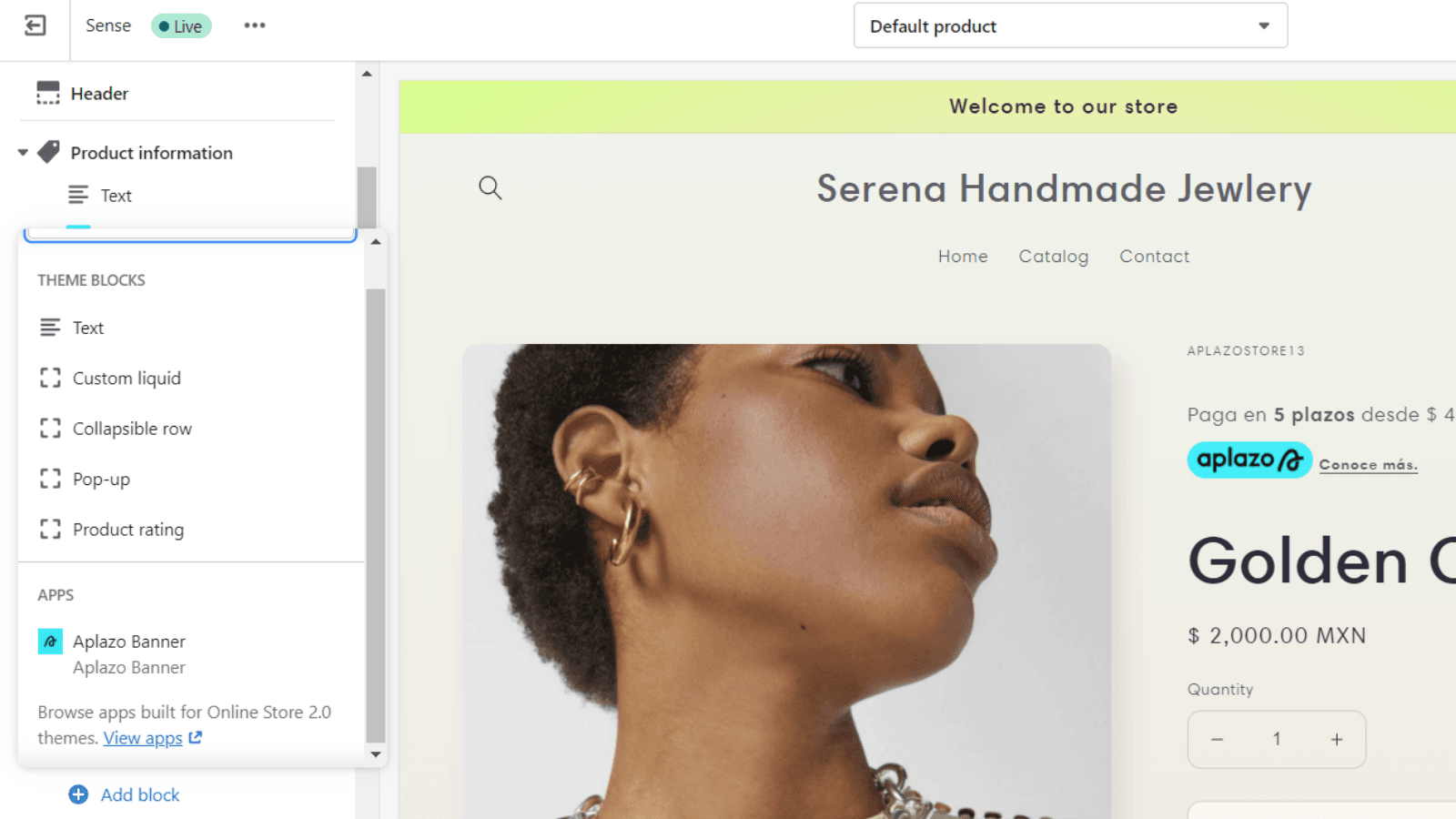Follow the Conoce más link

tap(1368, 465)
